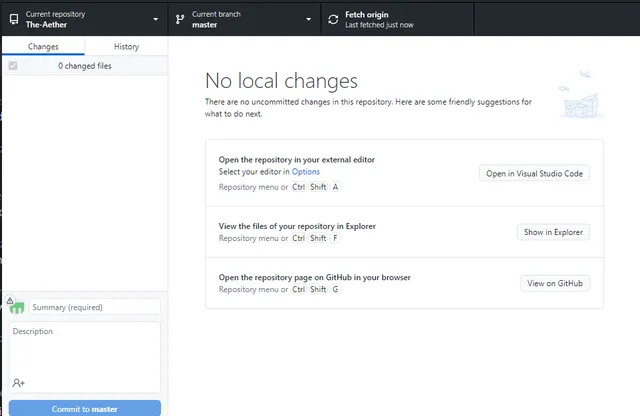The height and width of the screenshot is (416, 640).
Task: Click the Commit to master button
Action: tap(84, 408)
